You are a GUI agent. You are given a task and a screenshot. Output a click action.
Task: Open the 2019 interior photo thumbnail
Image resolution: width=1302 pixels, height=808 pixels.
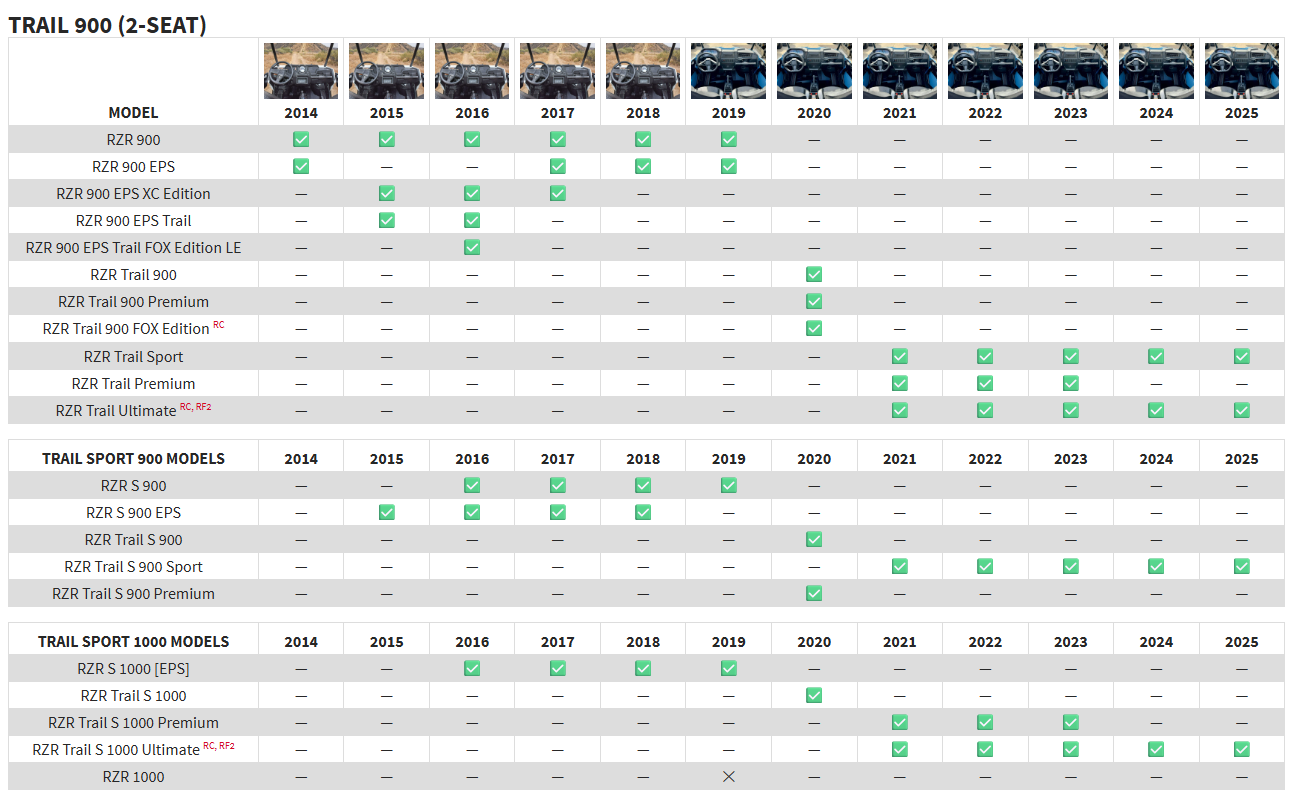pos(728,71)
